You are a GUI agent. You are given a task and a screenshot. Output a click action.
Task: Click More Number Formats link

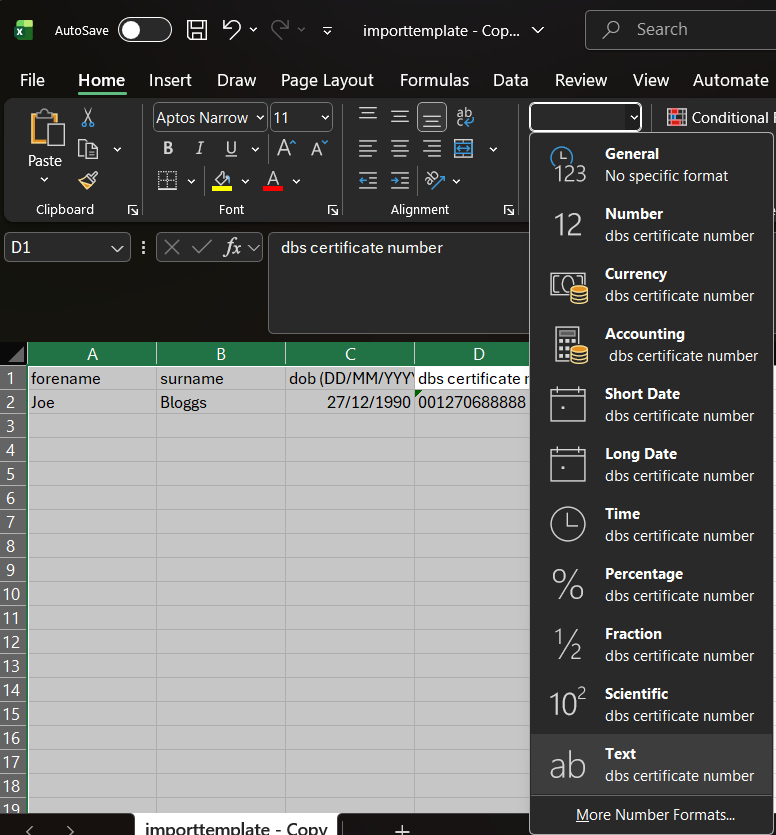tap(655, 815)
